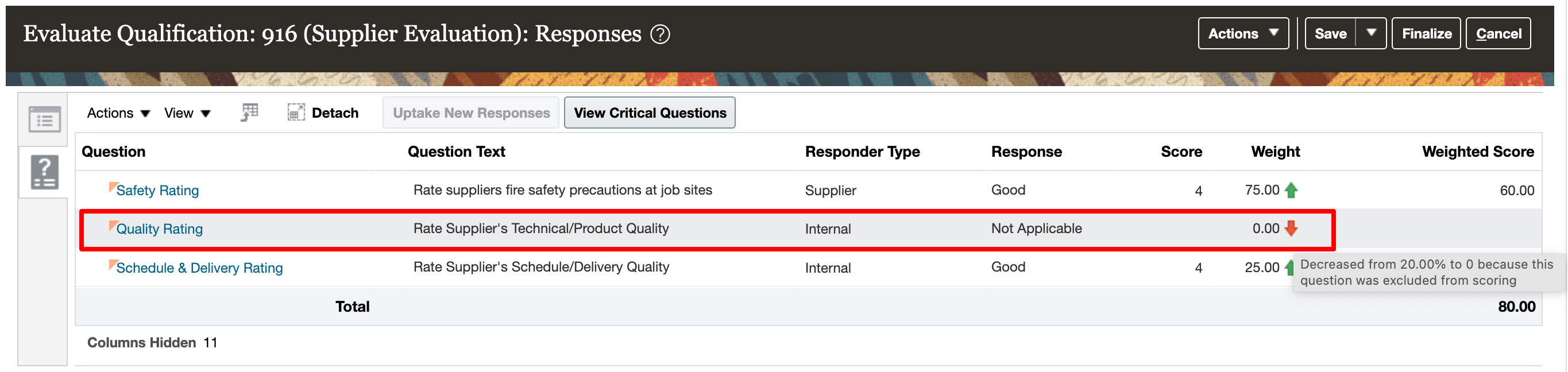The image size is (1568, 372).
Task: Expand the header Actions dropdown button
Action: [x=1243, y=33]
